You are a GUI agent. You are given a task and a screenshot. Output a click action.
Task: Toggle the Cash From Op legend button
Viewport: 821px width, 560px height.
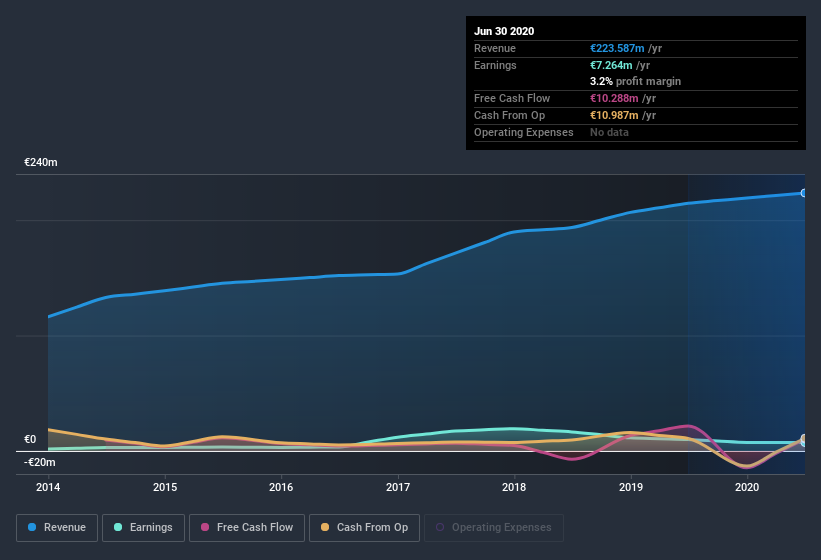click(x=364, y=528)
